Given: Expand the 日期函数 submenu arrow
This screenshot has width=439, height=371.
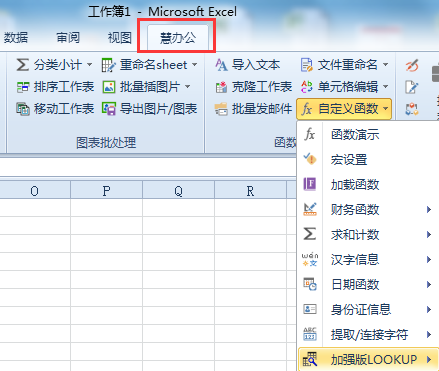Looking at the screenshot, I should coord(429,284).
